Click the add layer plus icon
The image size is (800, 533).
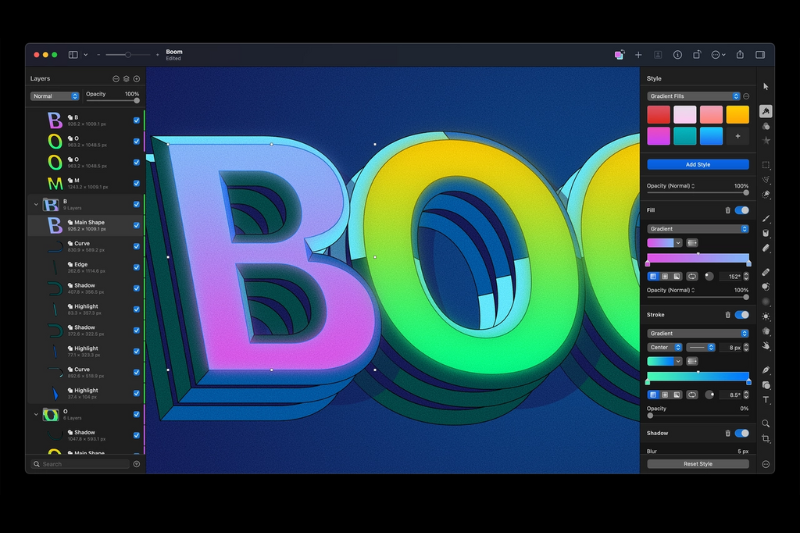point(136,79)
